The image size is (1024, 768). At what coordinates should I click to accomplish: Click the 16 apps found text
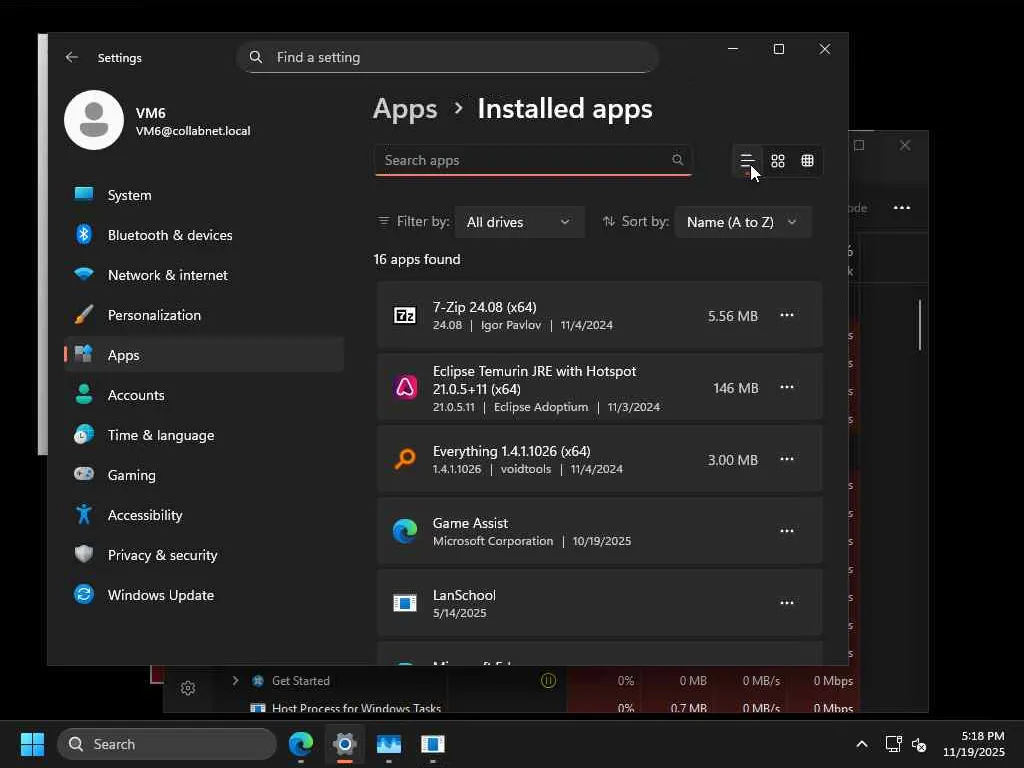(417, 259)
